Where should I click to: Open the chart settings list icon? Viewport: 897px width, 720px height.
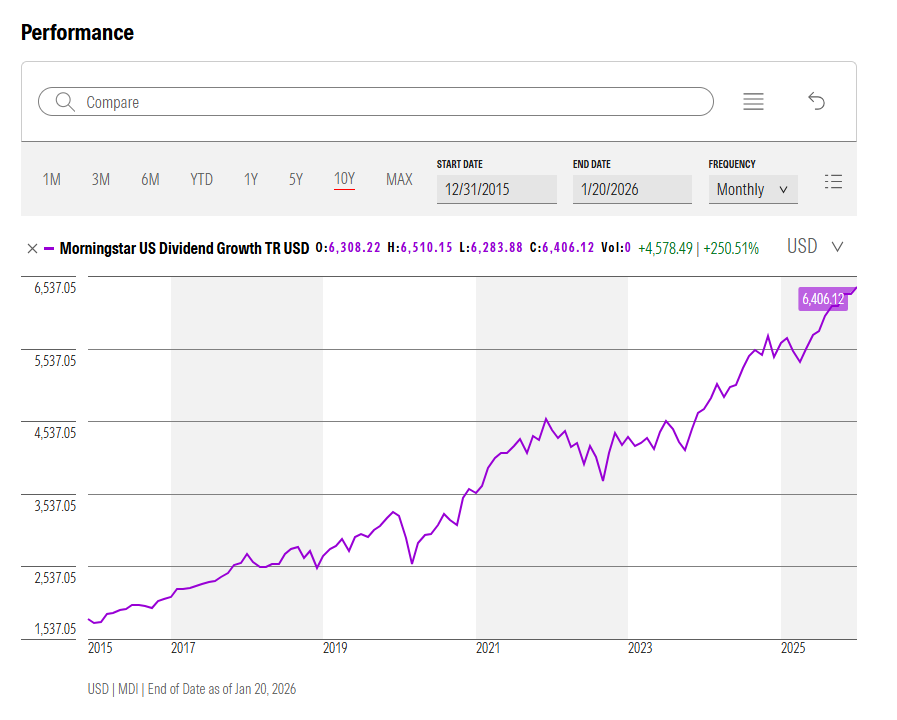point(833,181)
